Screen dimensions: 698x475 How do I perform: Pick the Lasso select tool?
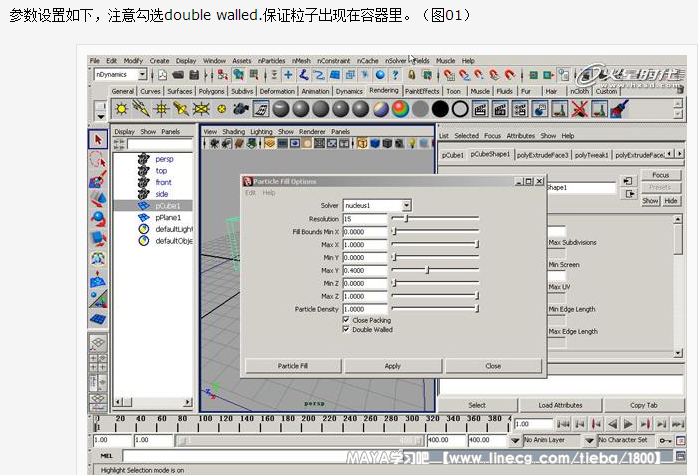(x=98, y=159)
